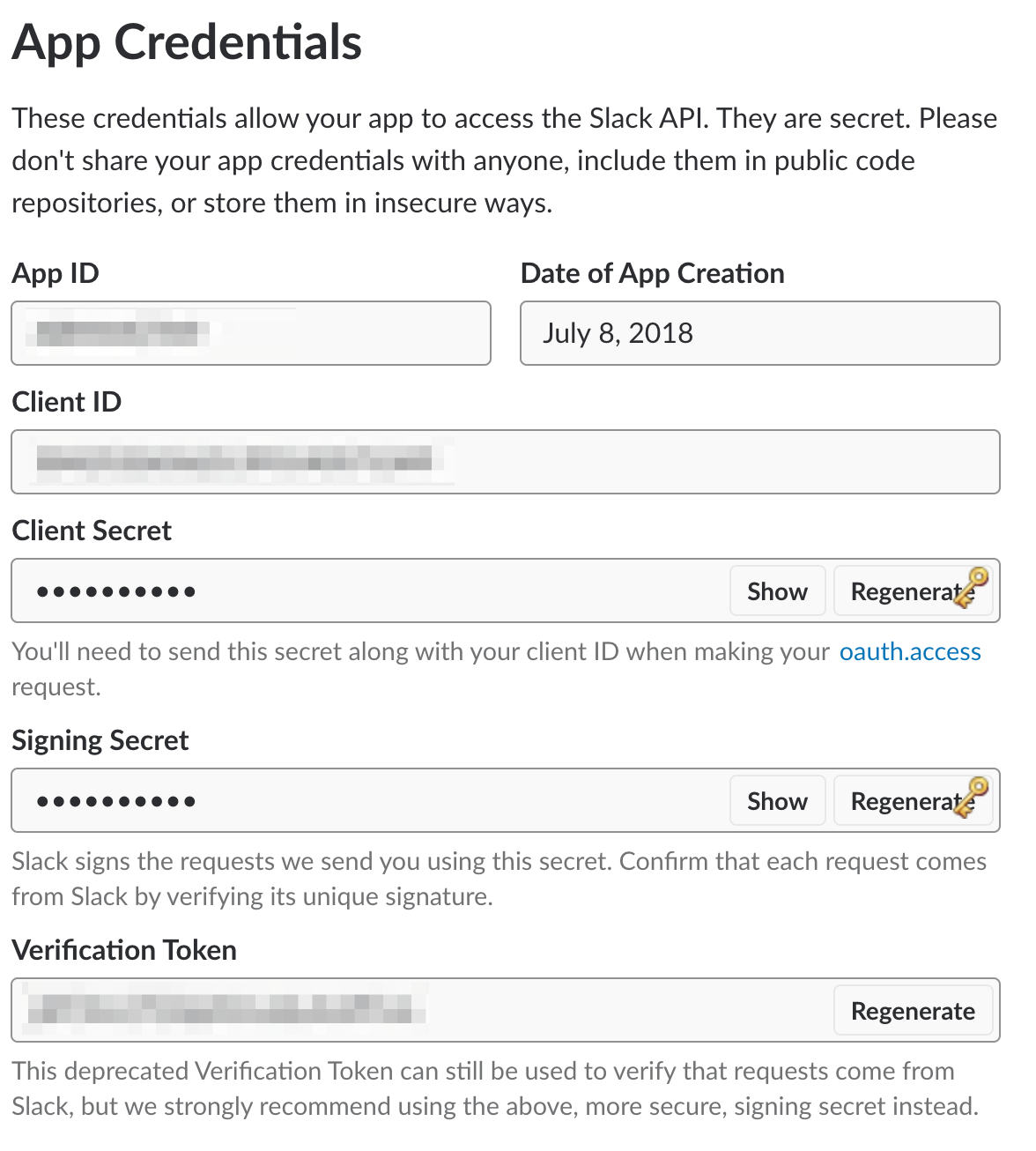This screenshot has height=1151, width=1036.
Task: Reveal the Signing Secret with Show
Action: click(777, 801)
